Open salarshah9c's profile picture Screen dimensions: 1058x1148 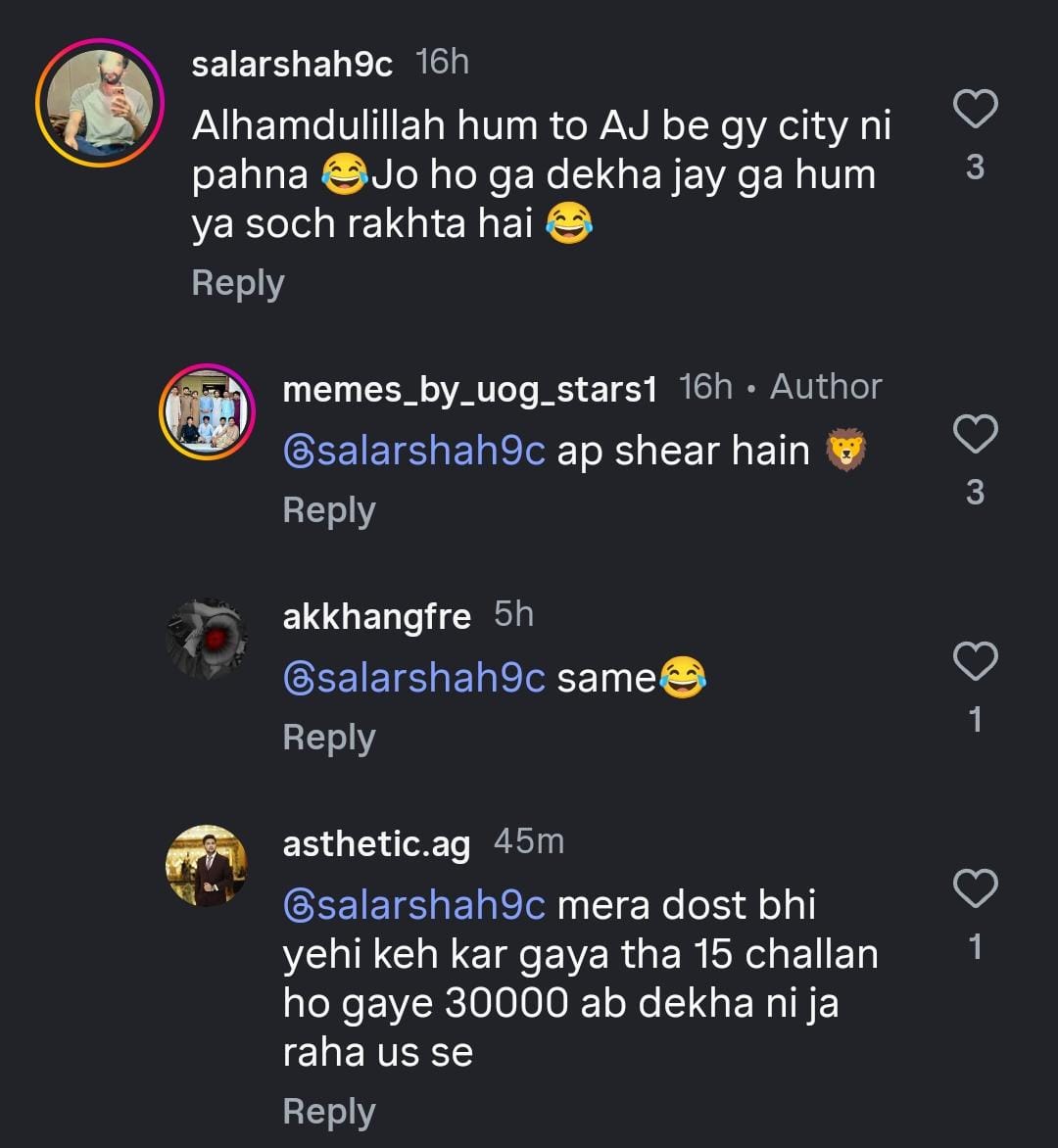(x=100, y=105)
